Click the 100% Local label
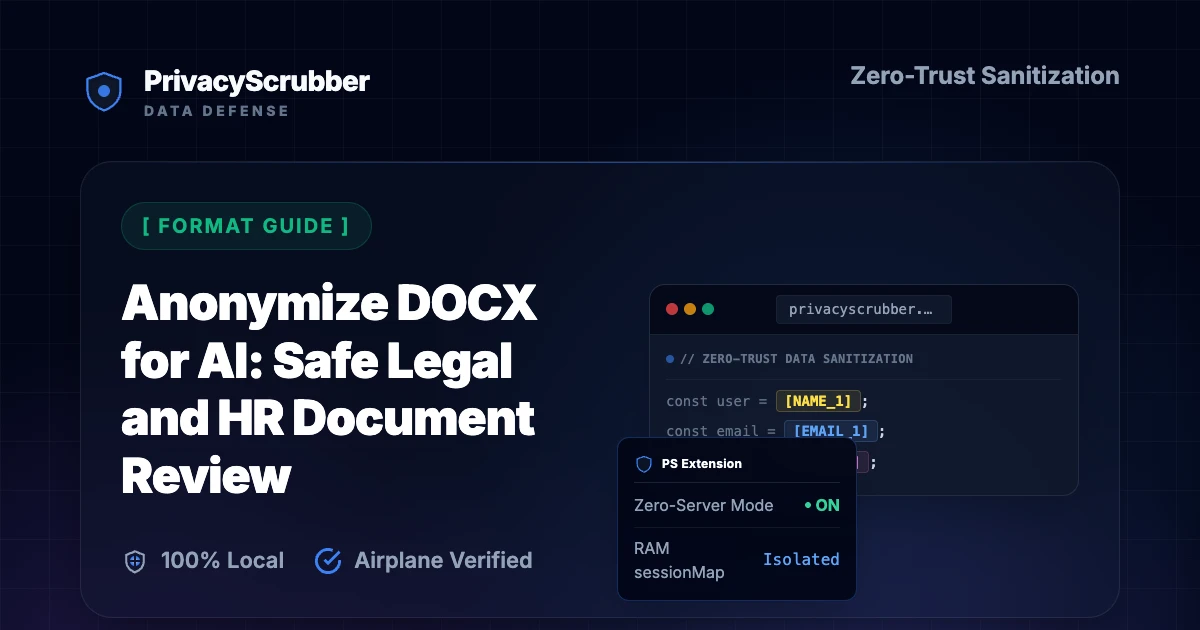The width and height of the screenshot is (1200, 630). click(x=222, y=561)
